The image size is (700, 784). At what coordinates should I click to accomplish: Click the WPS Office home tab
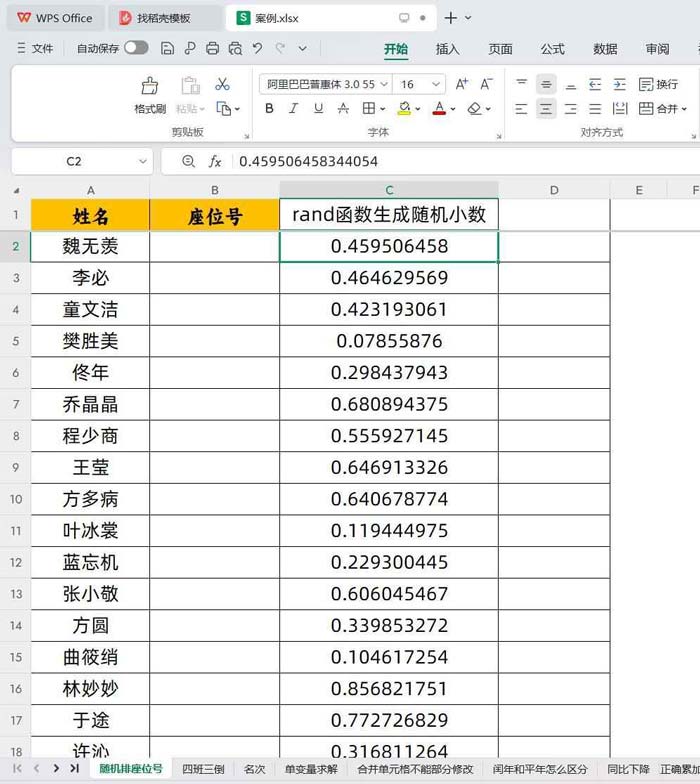coord(55,18)
